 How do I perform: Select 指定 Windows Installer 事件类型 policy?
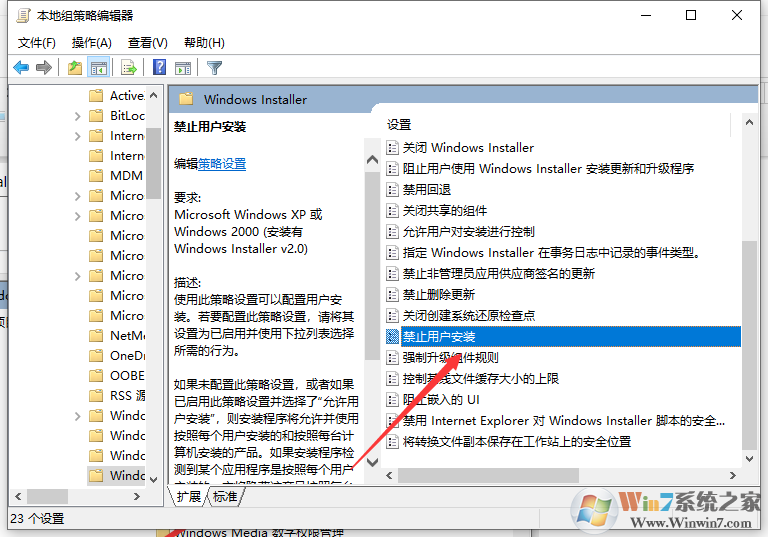[x=552, y=253]
